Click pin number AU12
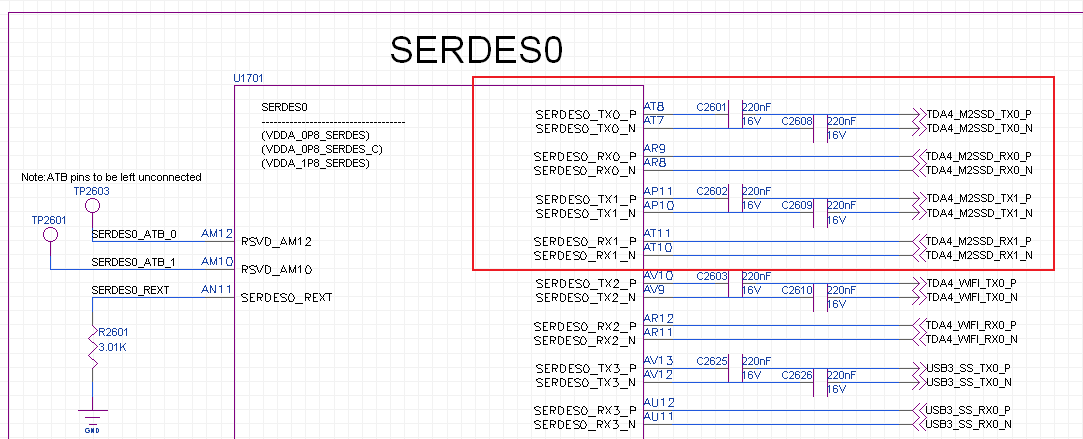1083x439 pixels. click(x=659, y=402)
